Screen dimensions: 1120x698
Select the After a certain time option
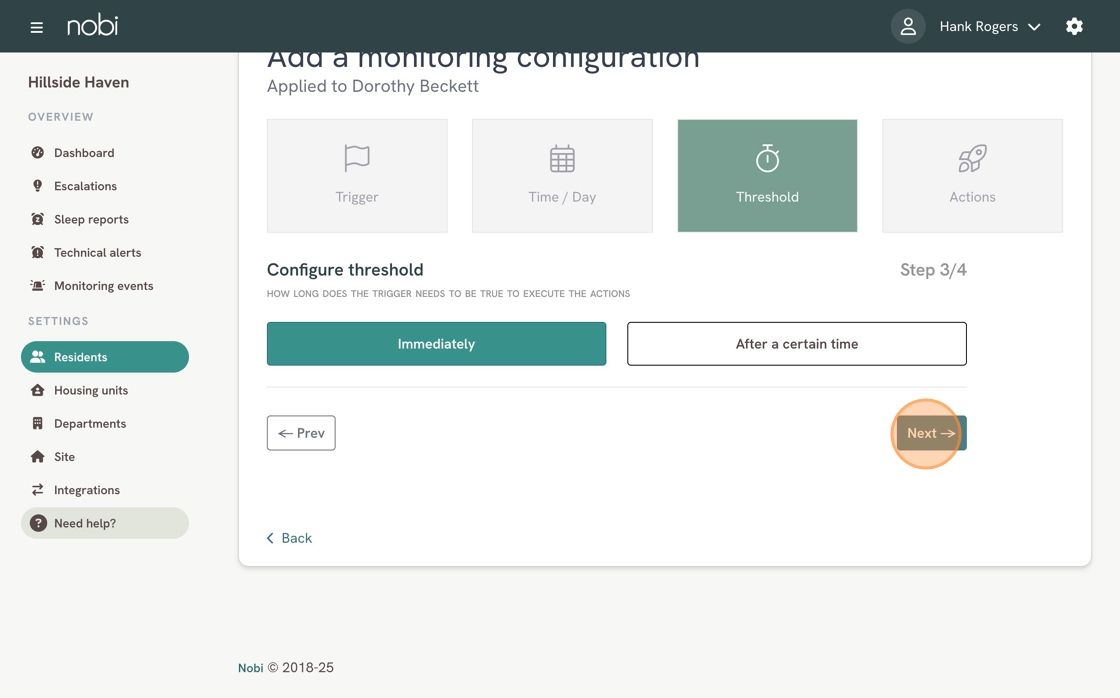796,344
